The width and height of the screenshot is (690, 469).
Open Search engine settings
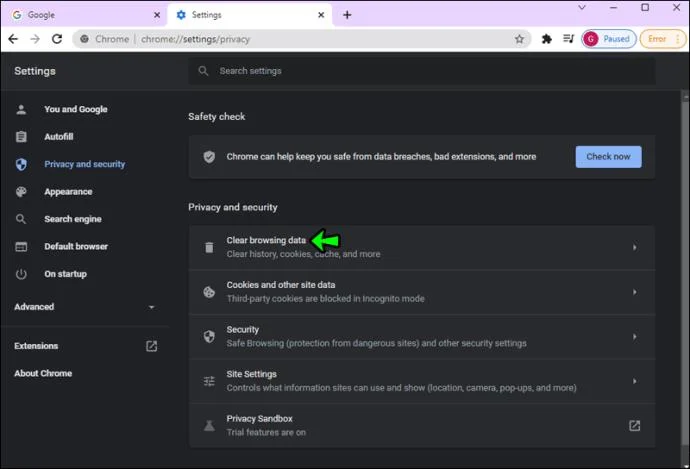73,219
